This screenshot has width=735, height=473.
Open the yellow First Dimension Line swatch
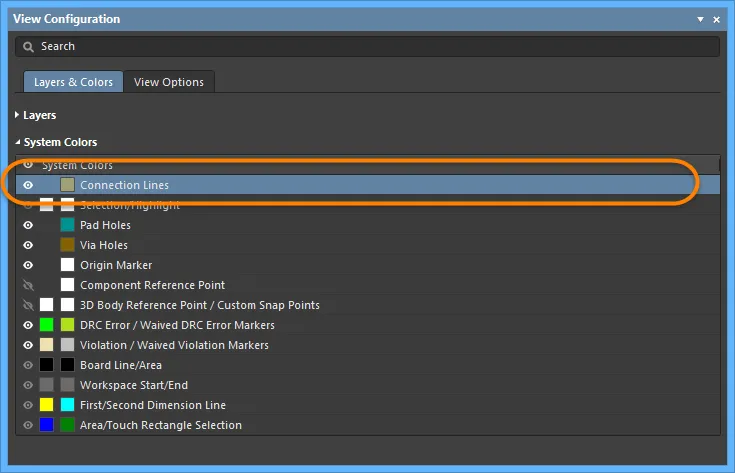tap(46, 405)
